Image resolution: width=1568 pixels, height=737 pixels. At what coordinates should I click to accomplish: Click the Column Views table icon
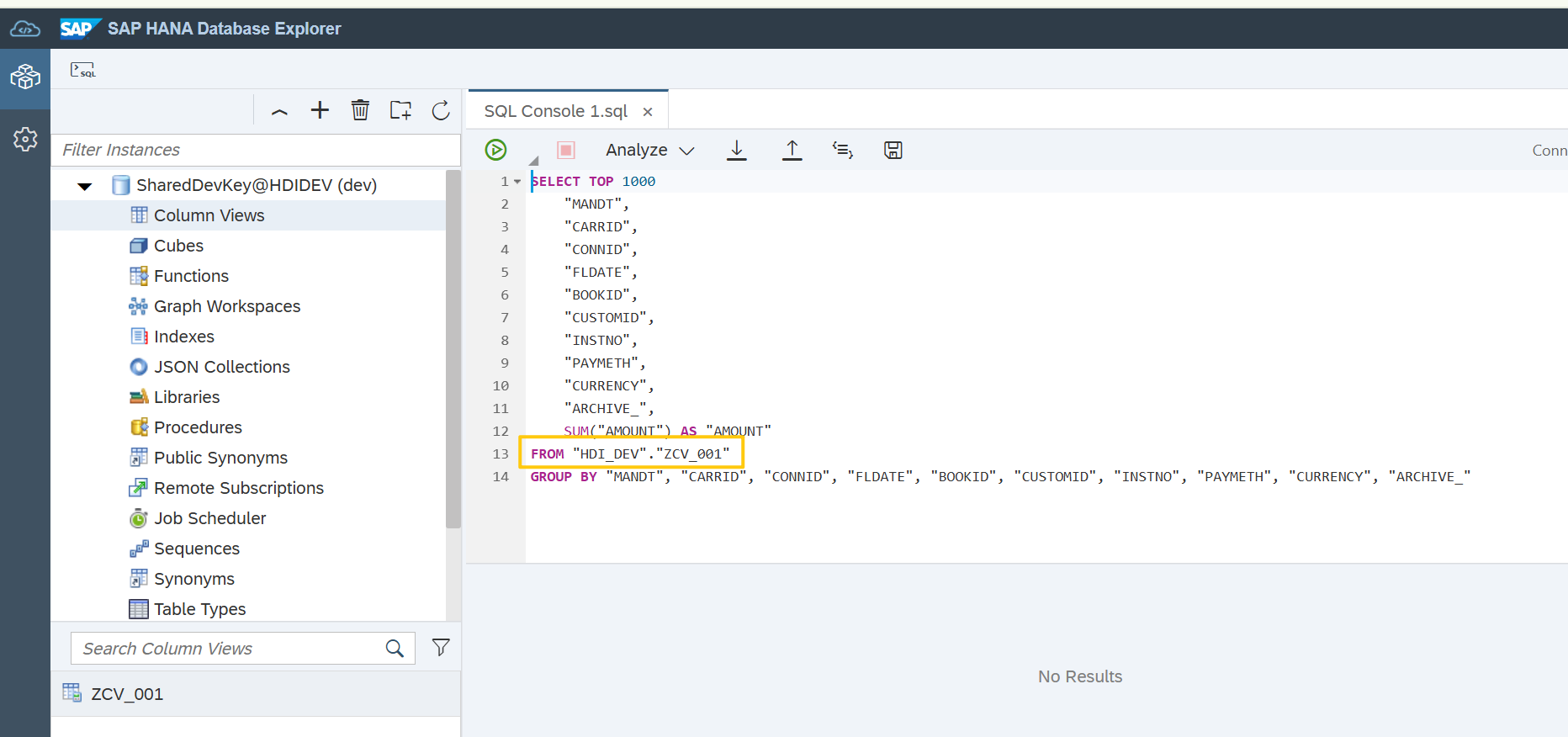139,215
